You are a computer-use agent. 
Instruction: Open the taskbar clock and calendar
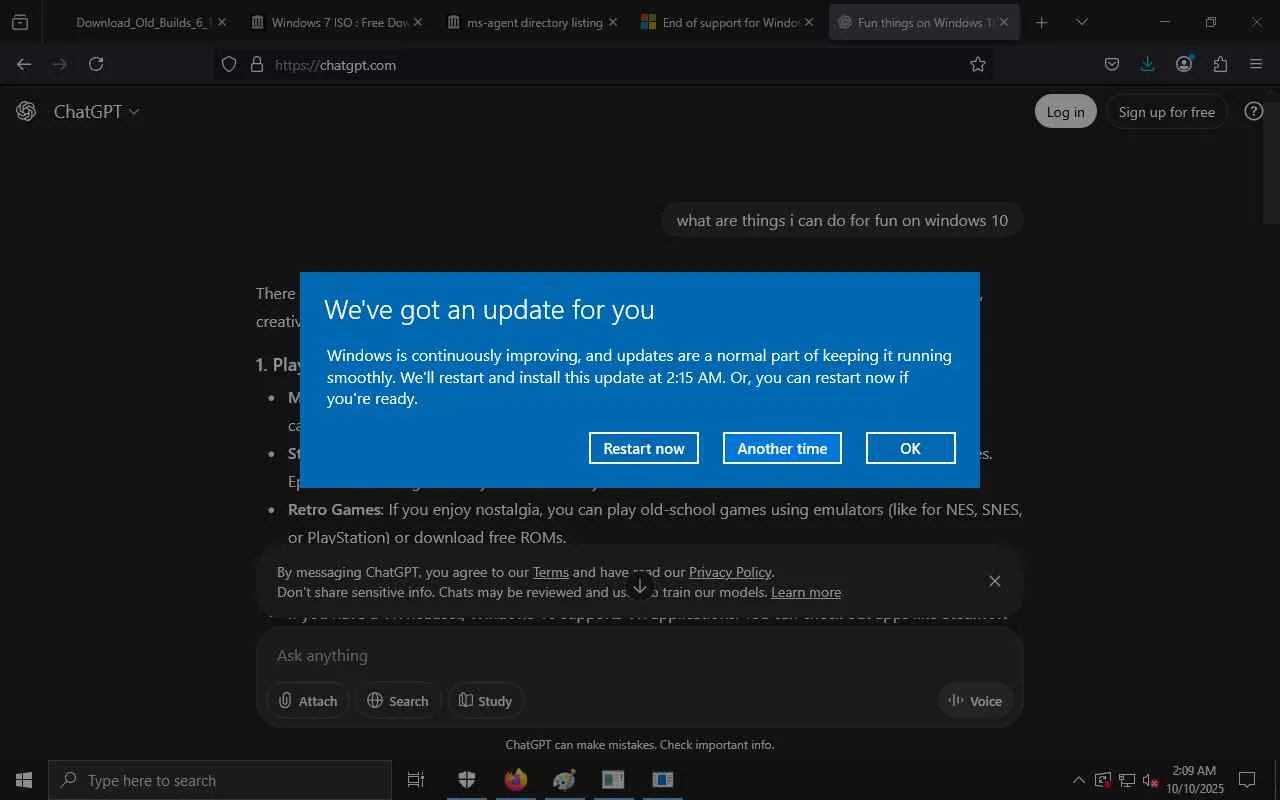tap(1195, 780)
